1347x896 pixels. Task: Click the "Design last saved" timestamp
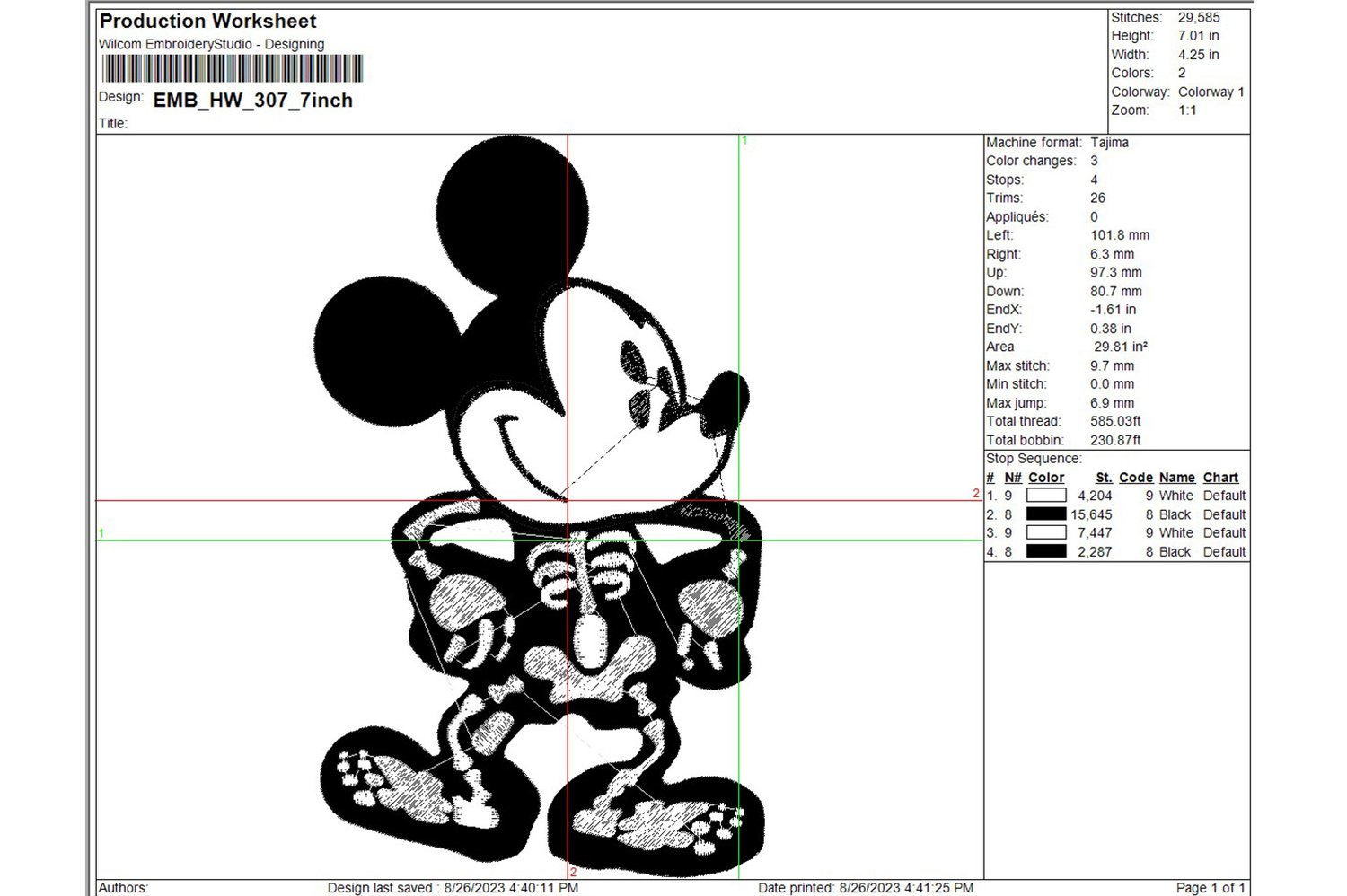click(x=453, y=888)
